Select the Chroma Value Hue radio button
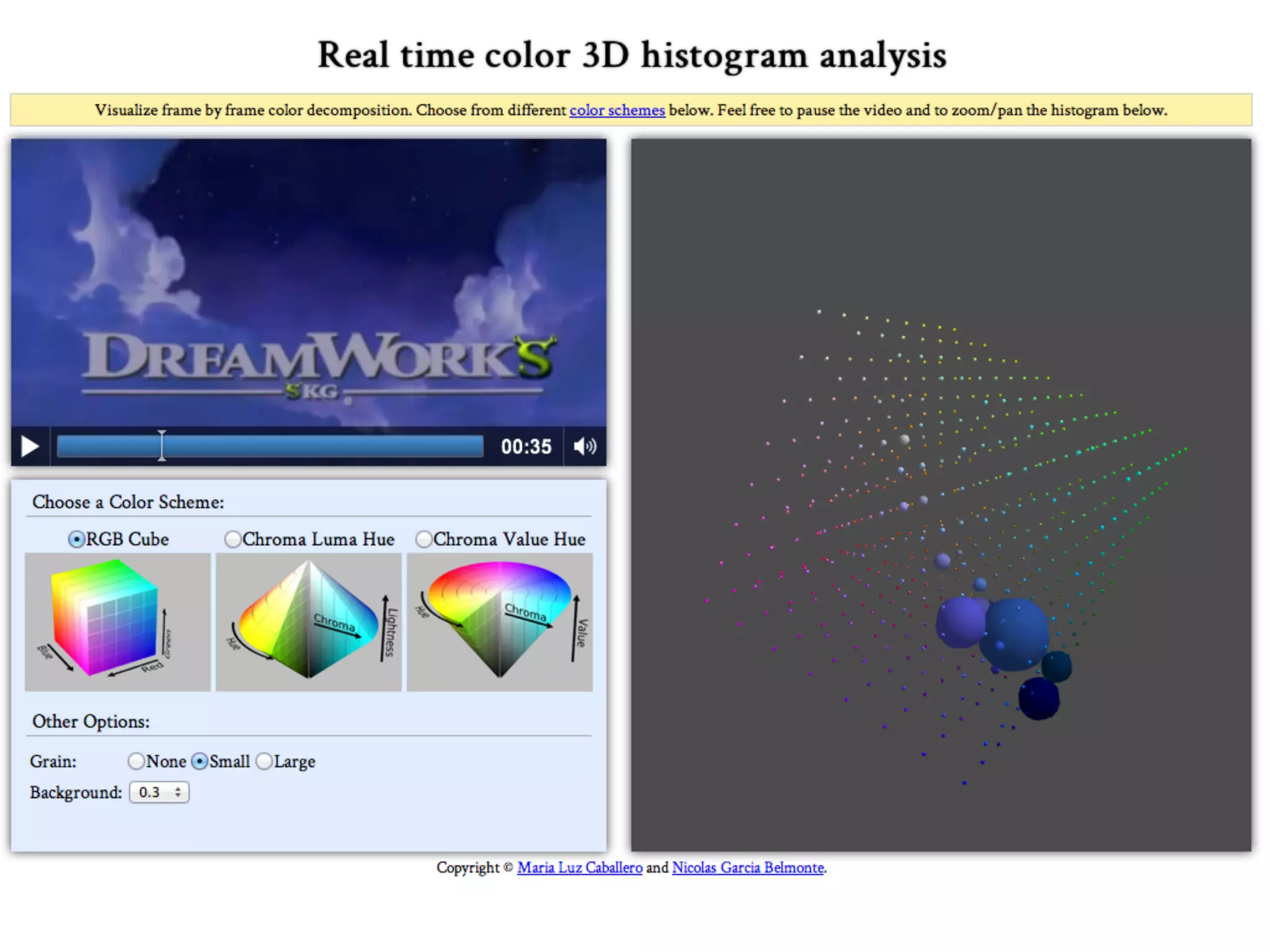 click(x=424, y=539)
